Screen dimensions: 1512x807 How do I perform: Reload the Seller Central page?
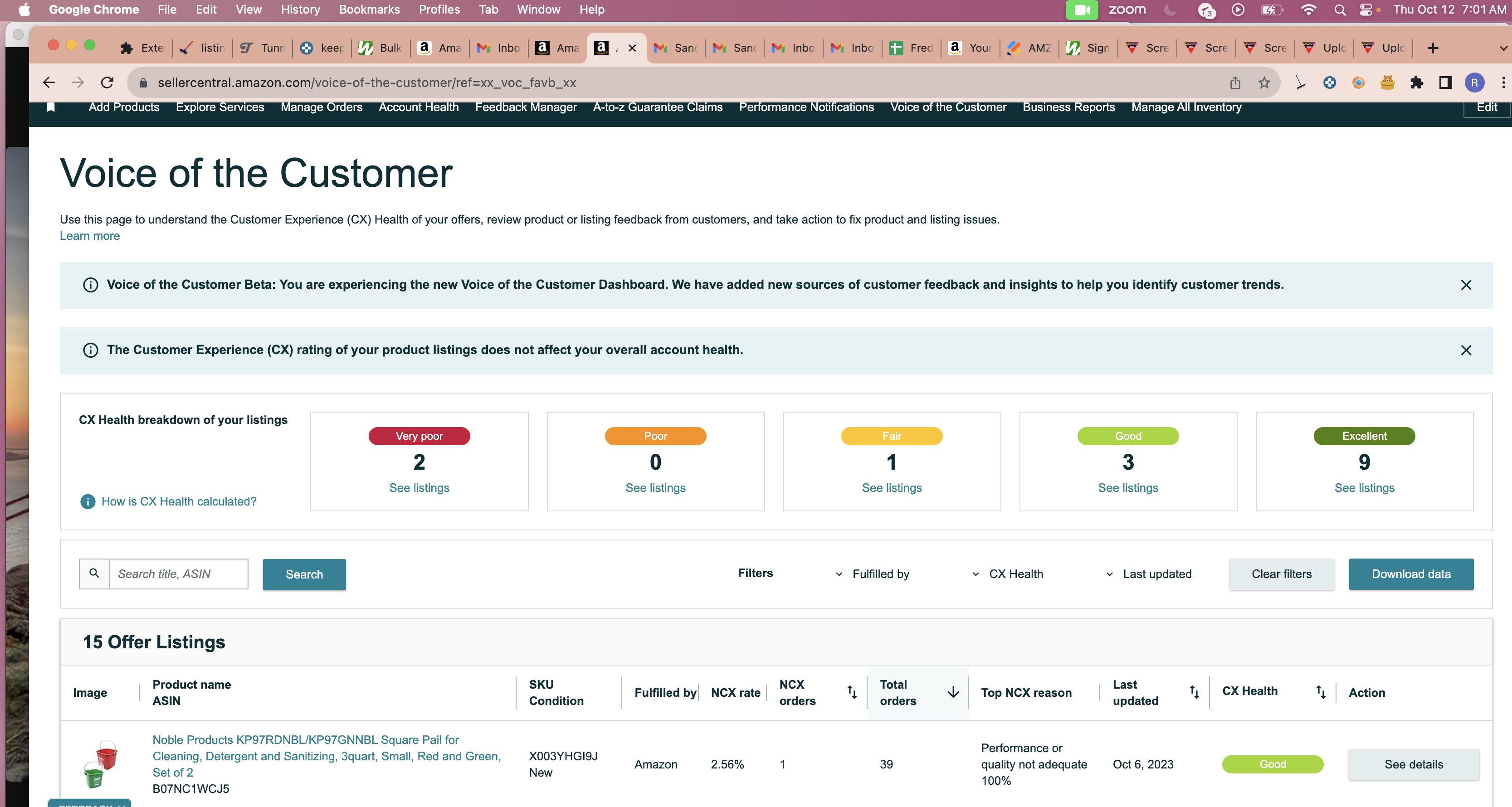tap(107, 83)
